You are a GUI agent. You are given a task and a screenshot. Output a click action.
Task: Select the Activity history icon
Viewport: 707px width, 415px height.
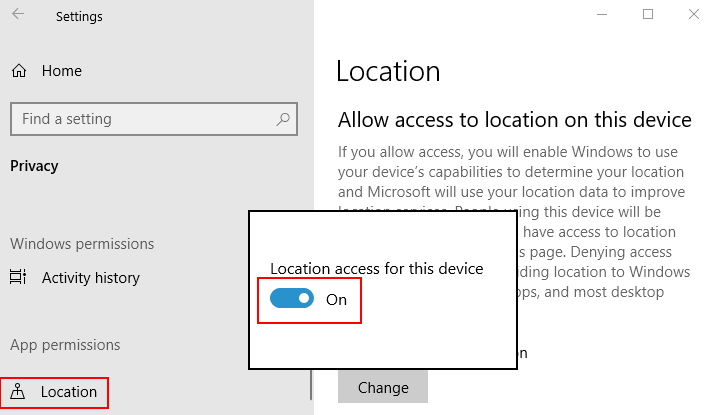tap(18, 277)
